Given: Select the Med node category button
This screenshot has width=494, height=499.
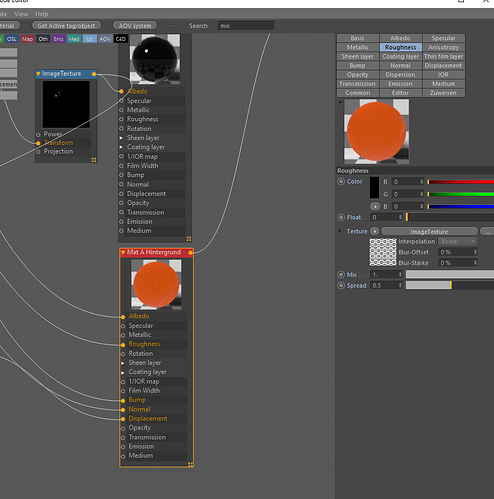Looking at the screenshot, I should 74,39.
